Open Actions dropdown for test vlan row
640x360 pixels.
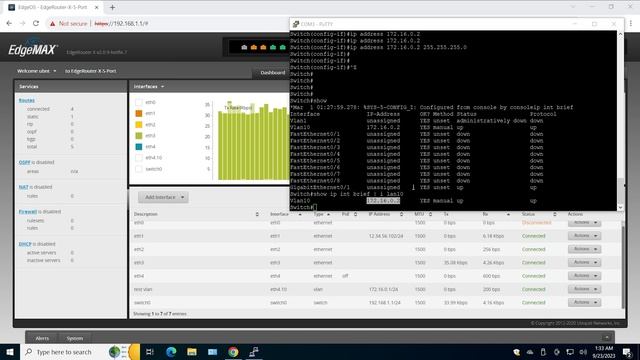tap(584, 289)
